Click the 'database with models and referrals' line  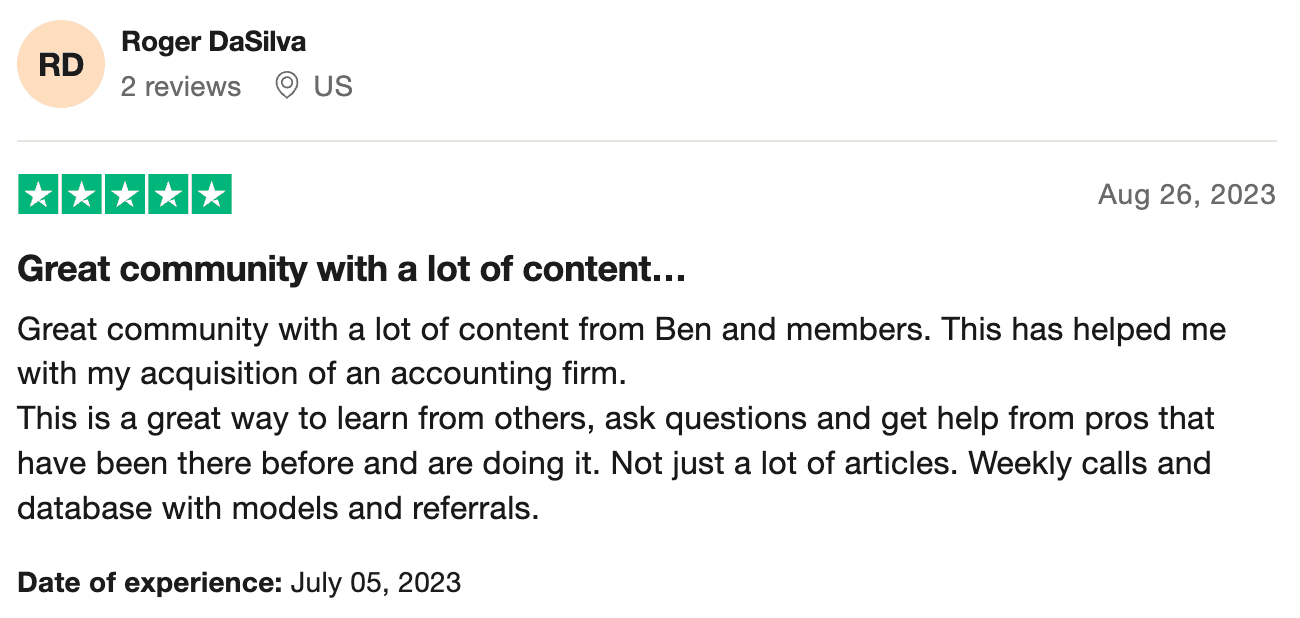[x=278, y=509]
